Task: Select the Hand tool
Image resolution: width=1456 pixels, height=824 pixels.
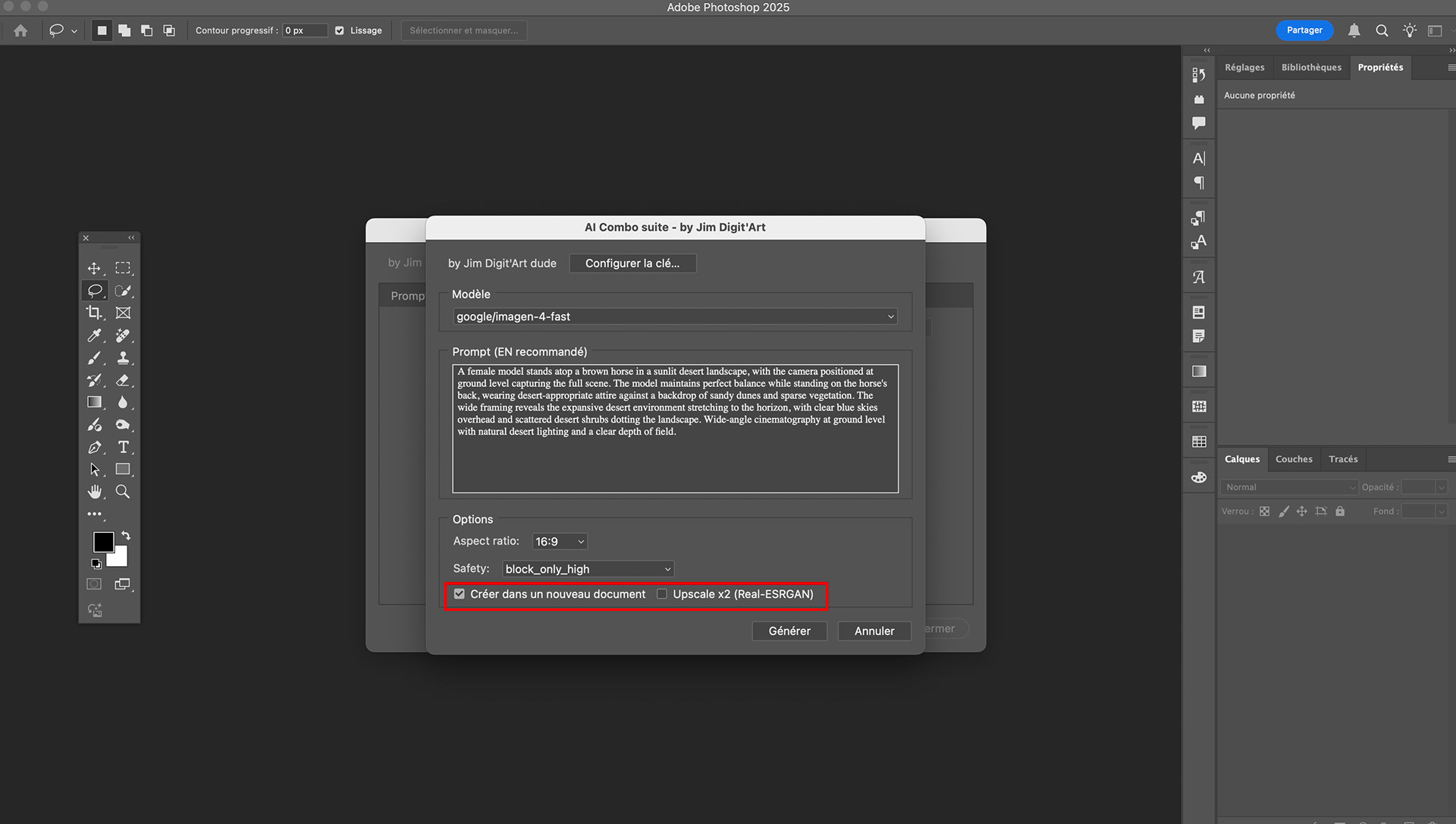Action: 94,492
